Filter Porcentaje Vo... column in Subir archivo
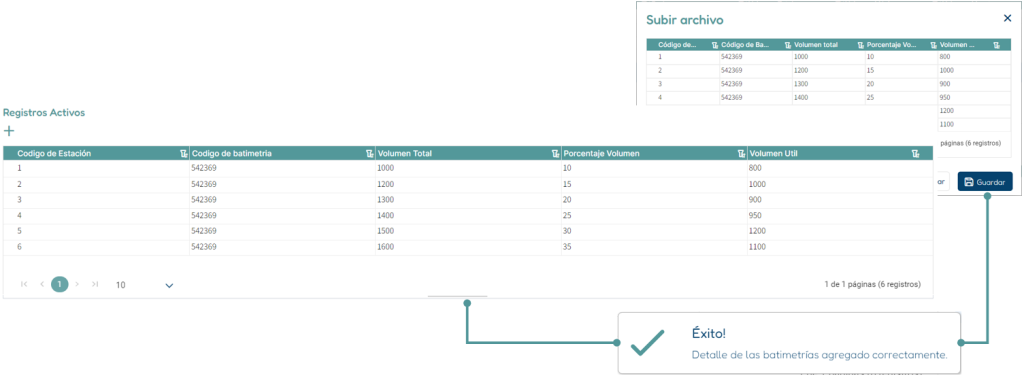 [x=933, y=45]
